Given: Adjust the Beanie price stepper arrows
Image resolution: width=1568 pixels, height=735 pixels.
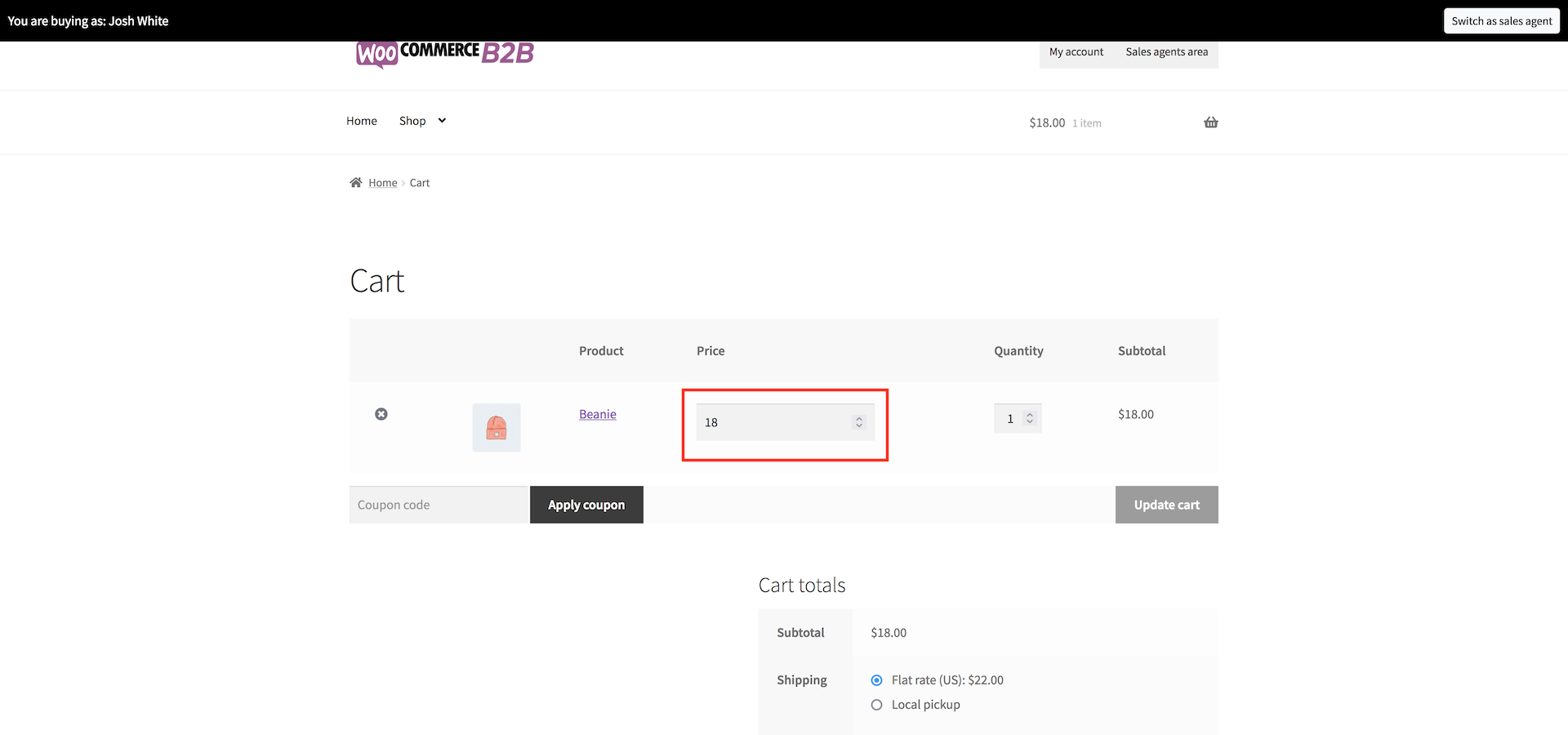Looking at the screenshot, I should pyautogui.click(x=859, y=422).
